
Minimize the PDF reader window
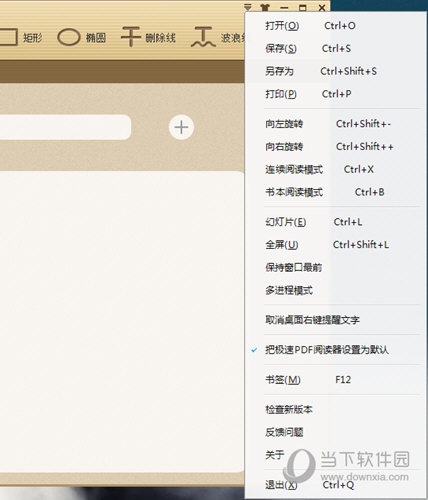click(284, 7)
